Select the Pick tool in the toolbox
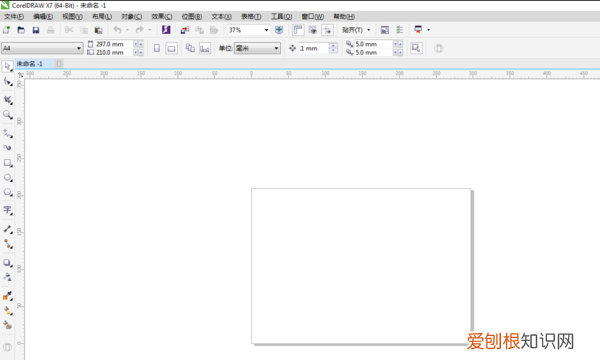The height and width of the screenshot is (360, 600). (x=7, y=66)
